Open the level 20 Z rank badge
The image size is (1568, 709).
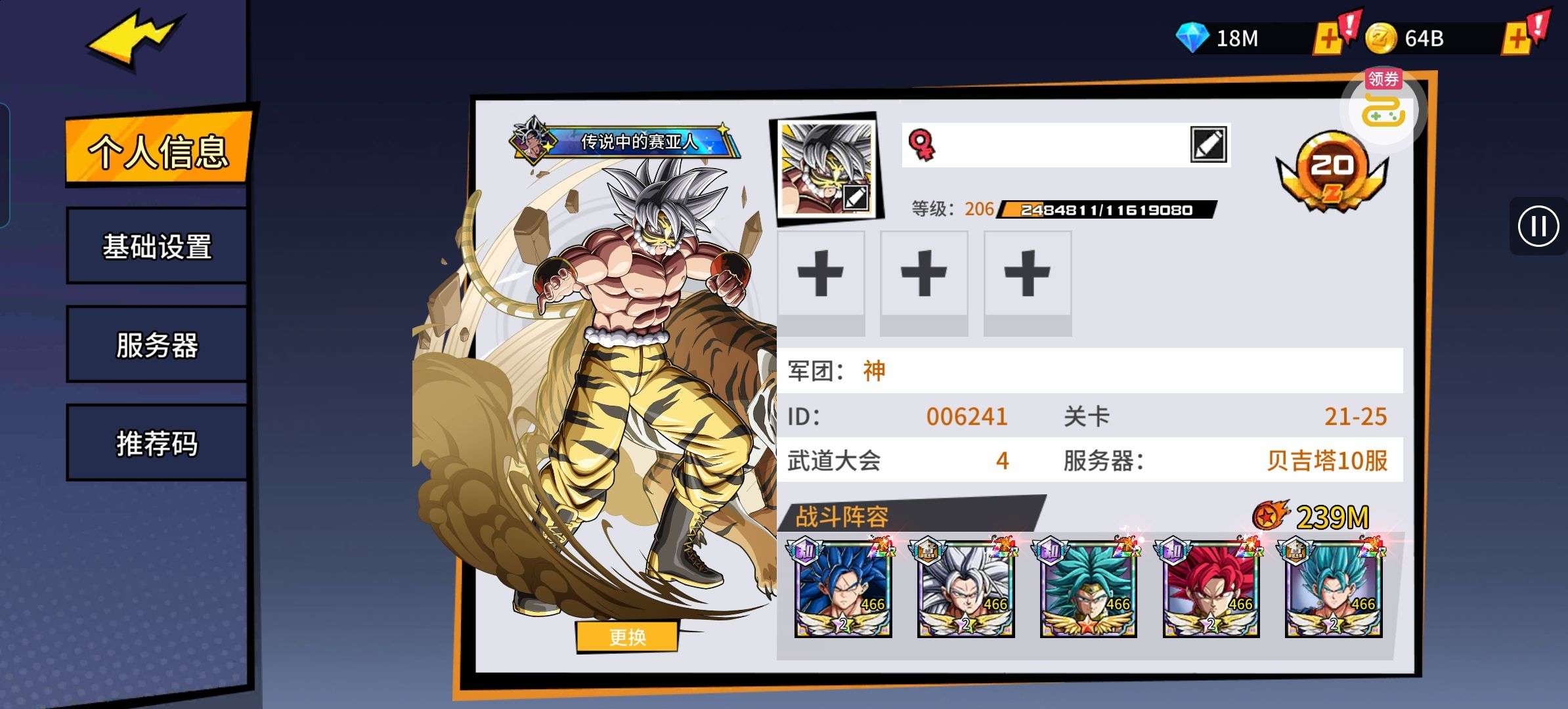pyautogui.click(x=1332, y=172)
